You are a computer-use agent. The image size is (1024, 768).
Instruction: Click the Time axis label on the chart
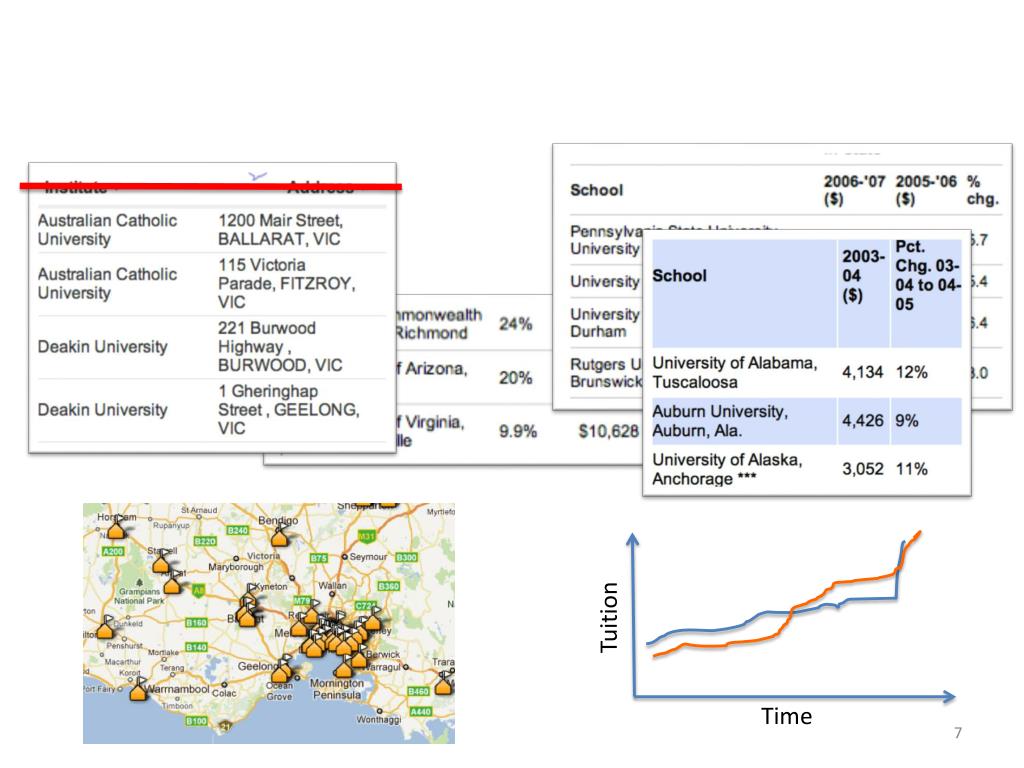[x=786, y=716]
